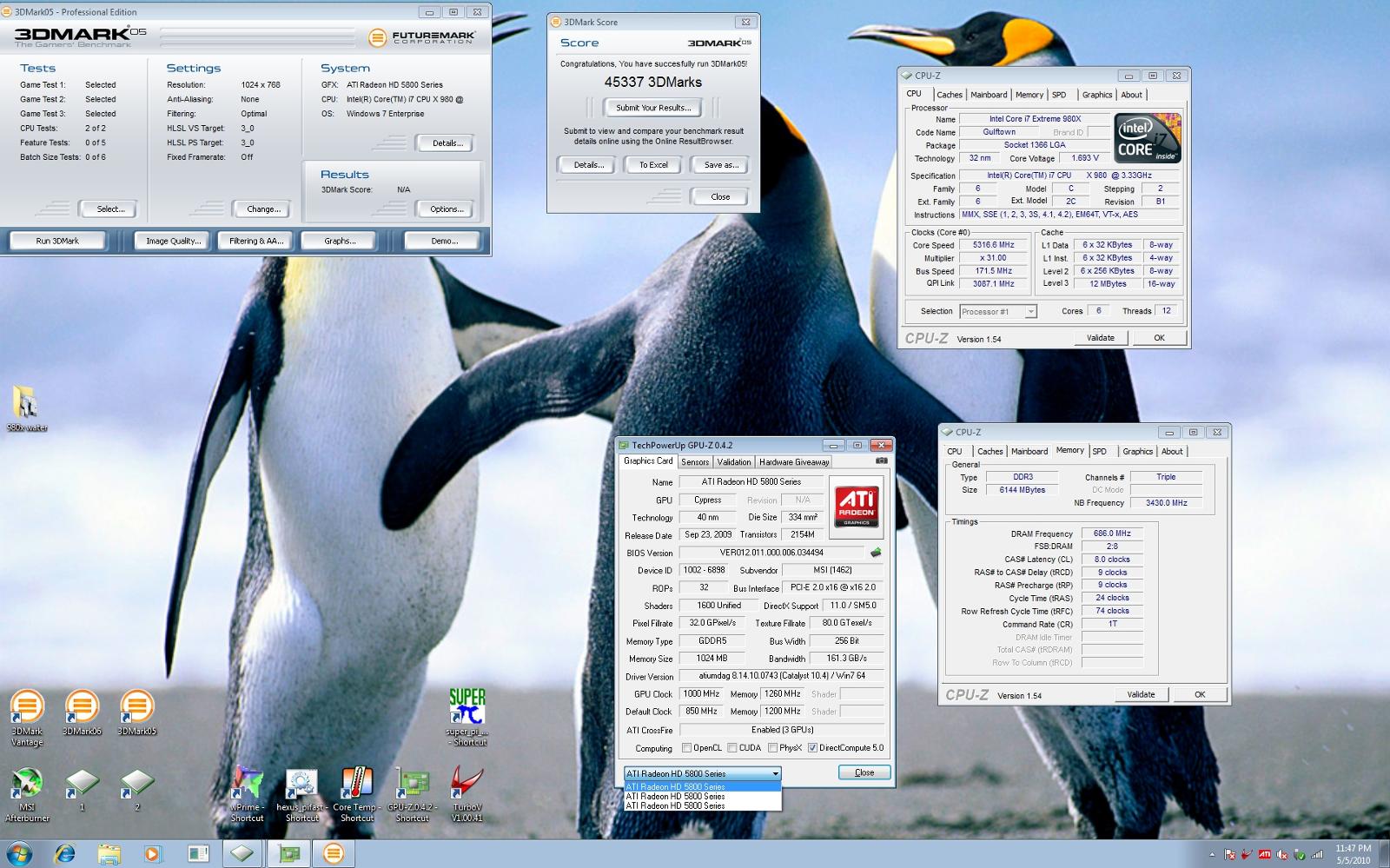1390x868 pixels.
Task: Click Submit Your Results in the Score window
Action: (x=653, y=108)
